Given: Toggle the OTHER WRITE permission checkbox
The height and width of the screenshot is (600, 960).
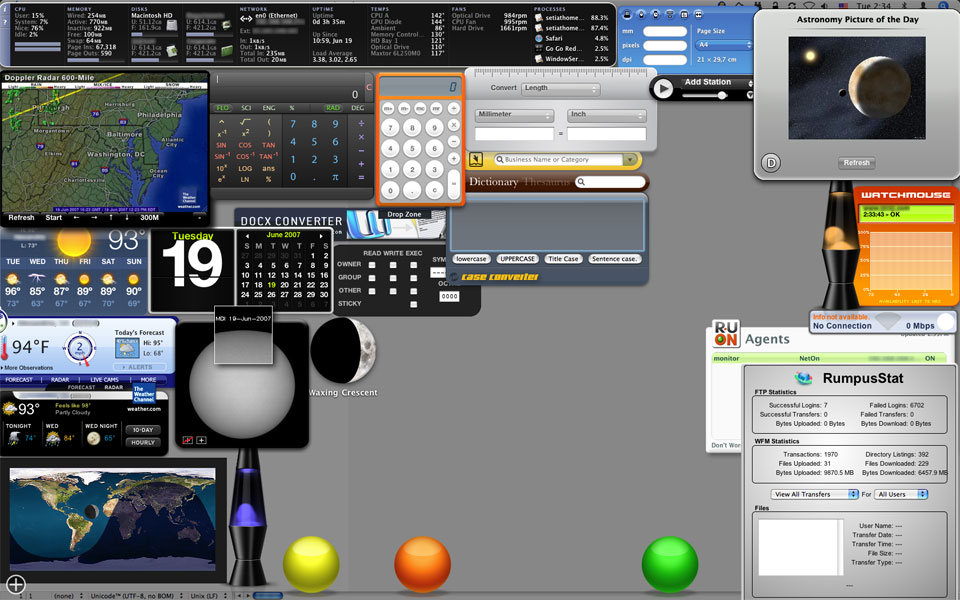Looking at the screenshot, I should [393, 291].
